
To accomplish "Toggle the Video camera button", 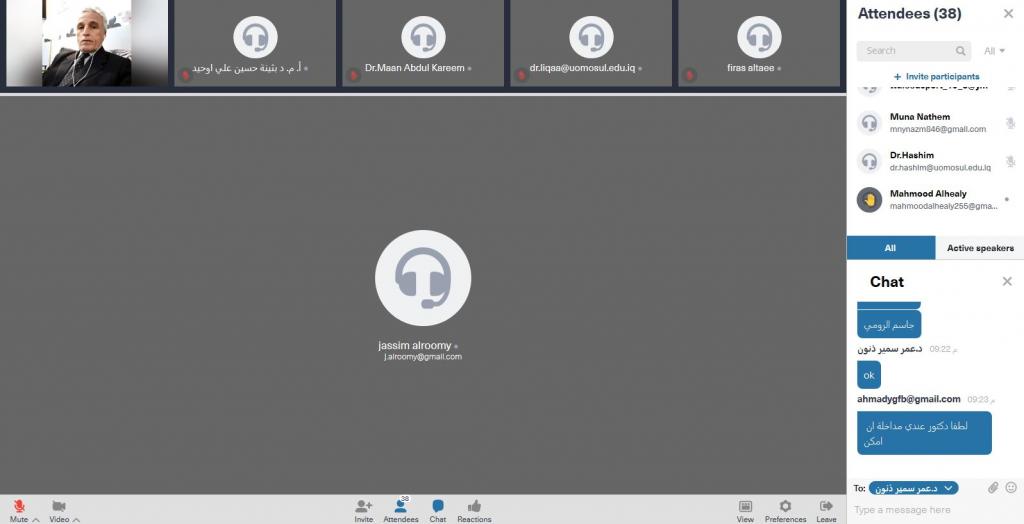I will 58,507.
